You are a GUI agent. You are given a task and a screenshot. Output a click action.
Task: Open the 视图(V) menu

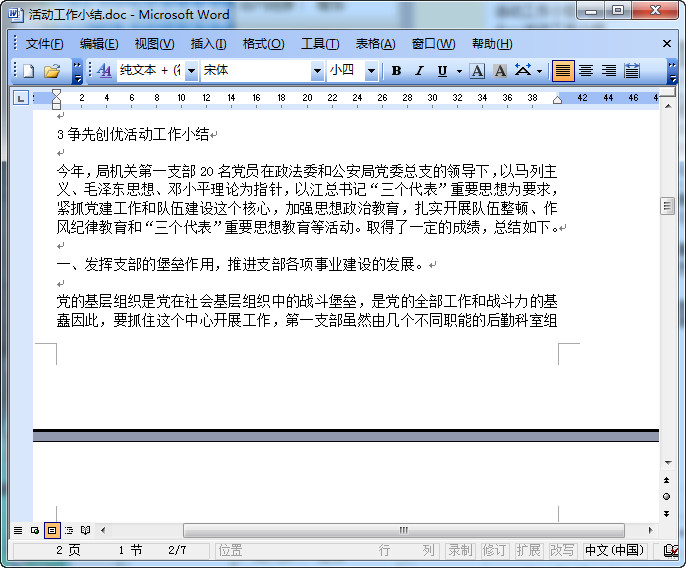pyautogui.click(x=154, y=44)
